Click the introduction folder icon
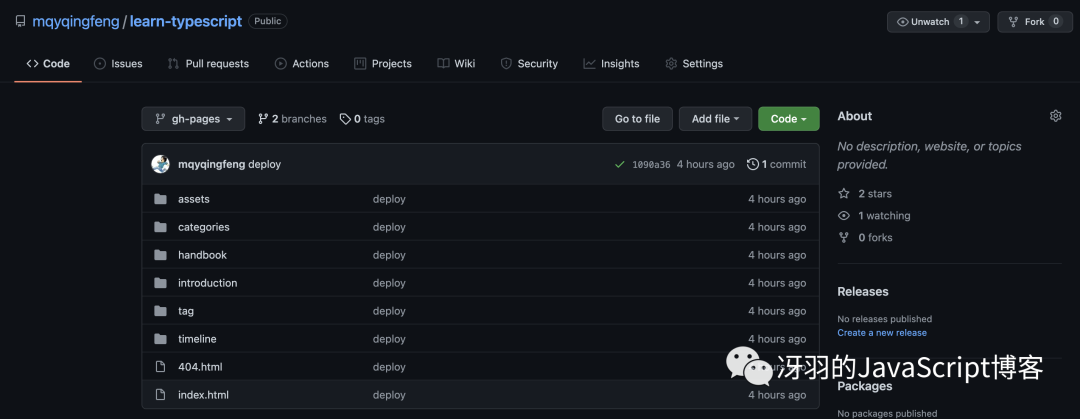Screen dimensions: 1080x419 click(160, 283)
